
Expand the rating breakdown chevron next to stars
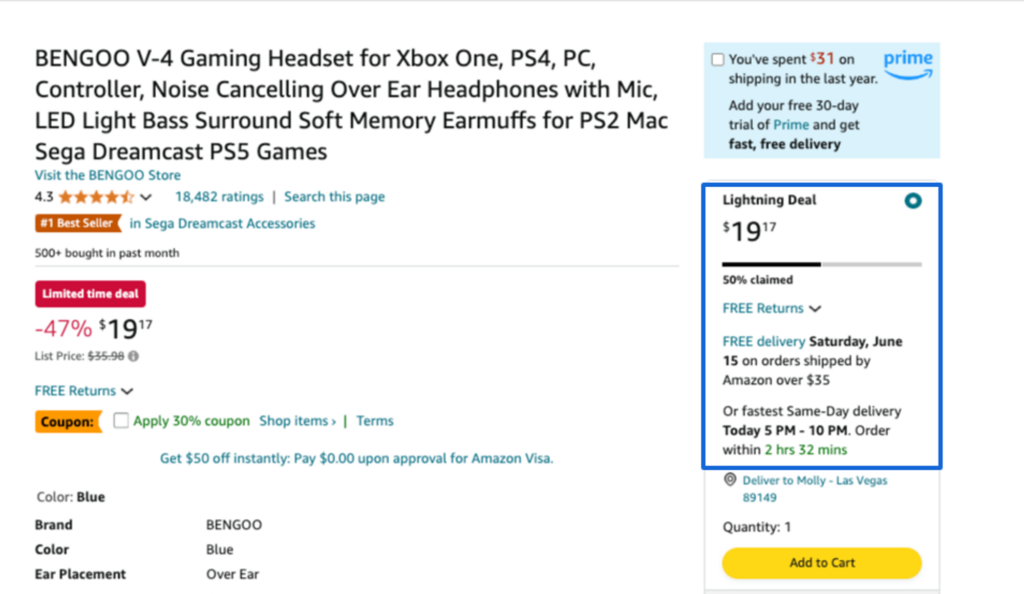tap(146, 197)
